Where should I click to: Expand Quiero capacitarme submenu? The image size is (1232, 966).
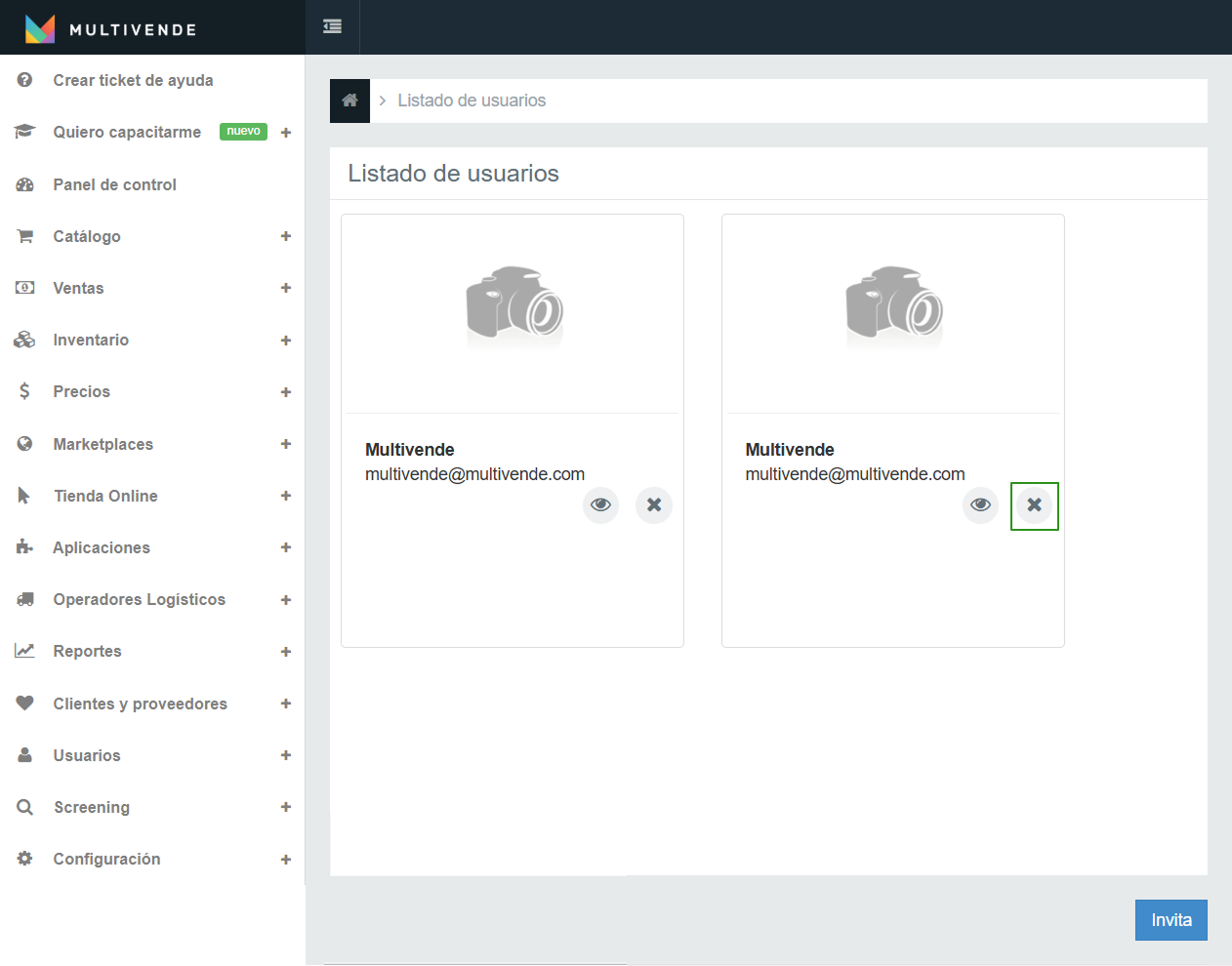click(286, 133)
